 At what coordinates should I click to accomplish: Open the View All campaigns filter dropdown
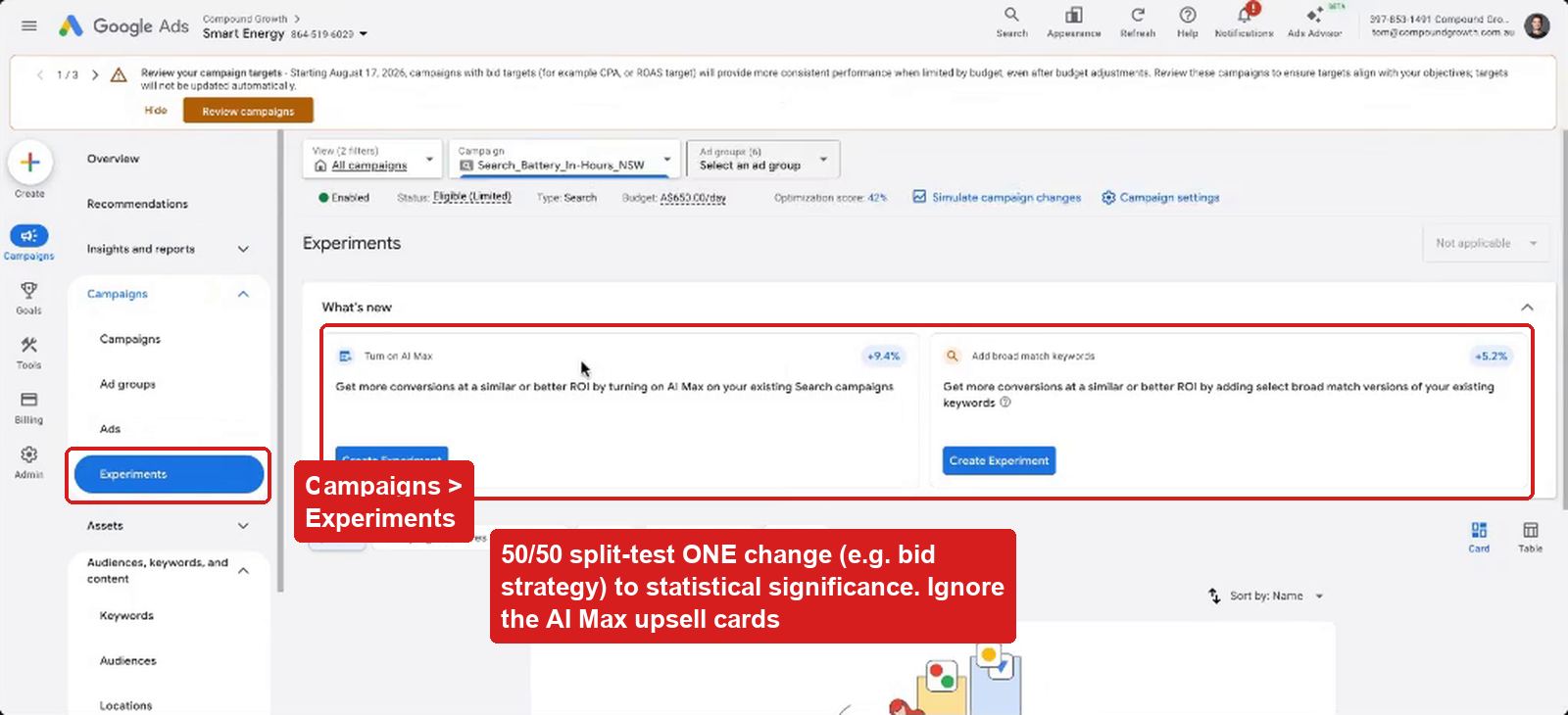tap(373, 159)
